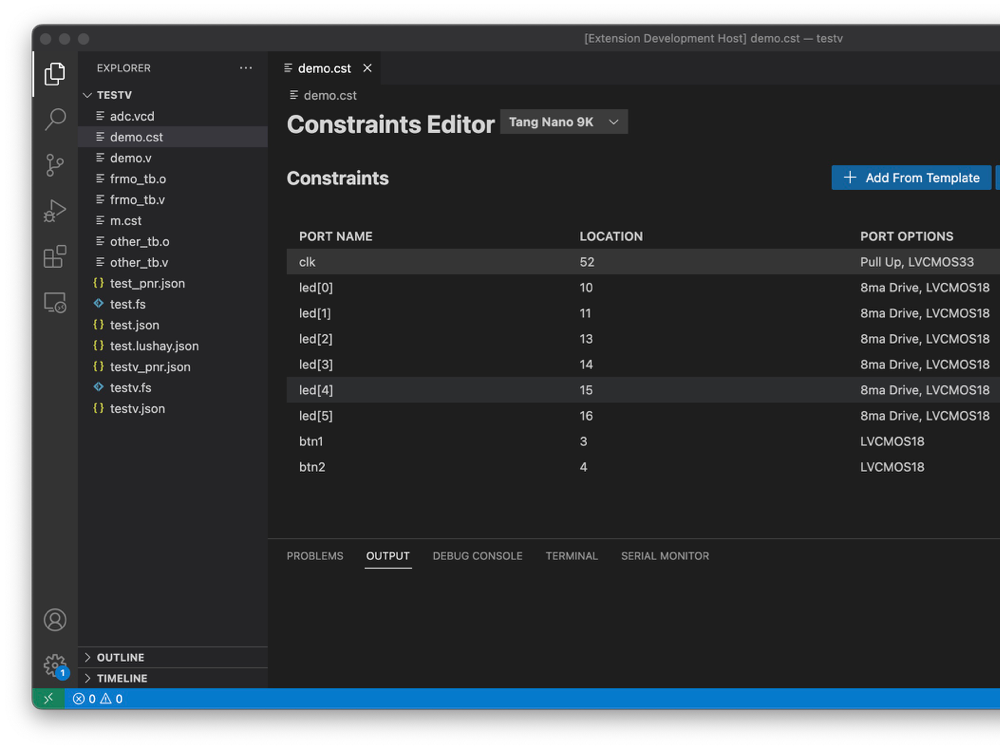This screenshot has height=750, width=1000.
Task: Select the led[4] constraint row
Action: tap(643, 390)
